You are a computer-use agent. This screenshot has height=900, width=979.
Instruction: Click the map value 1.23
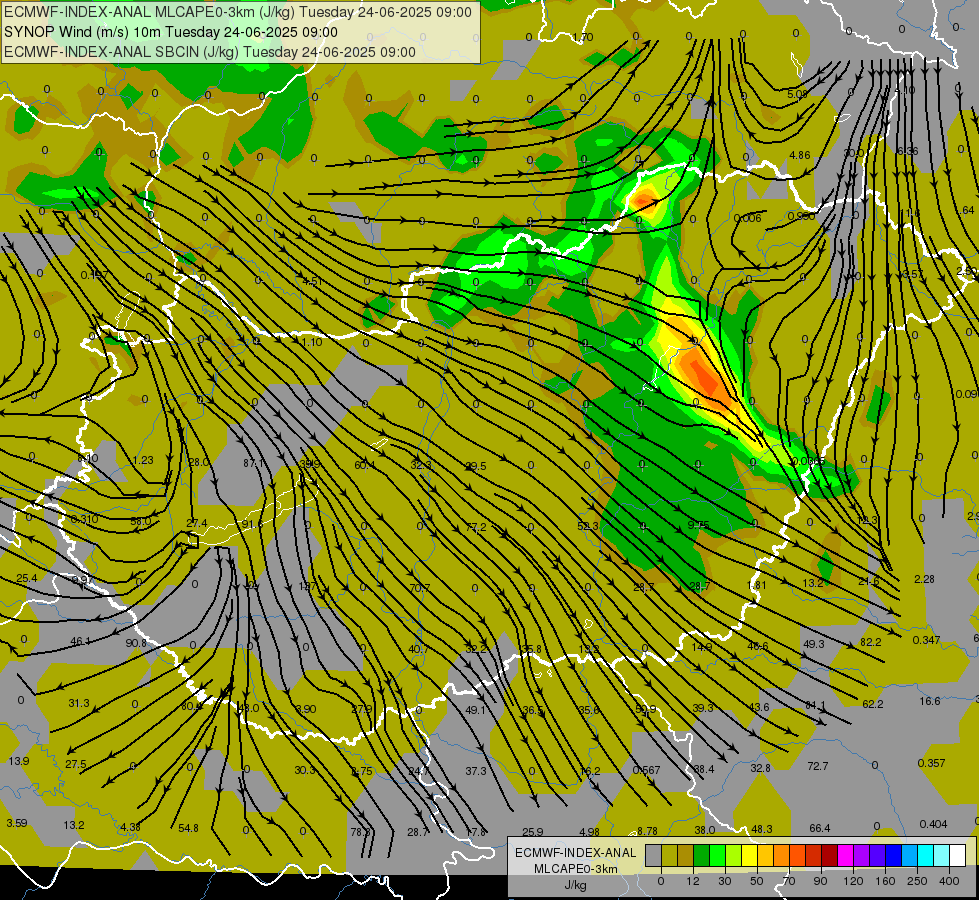(143, 460)
